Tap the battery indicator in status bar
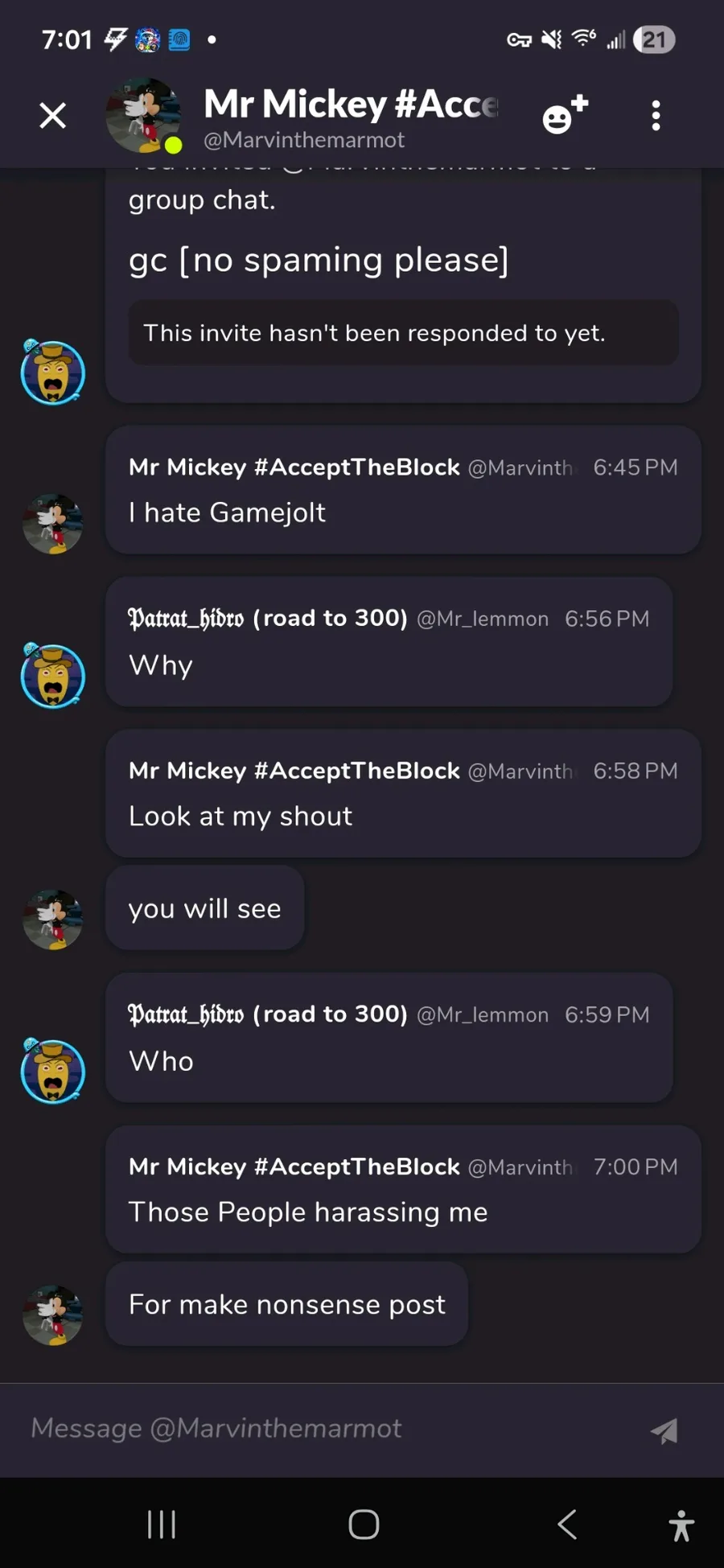Image resolution: width=724 pixels, height=1568 pixels. (653, 39)
